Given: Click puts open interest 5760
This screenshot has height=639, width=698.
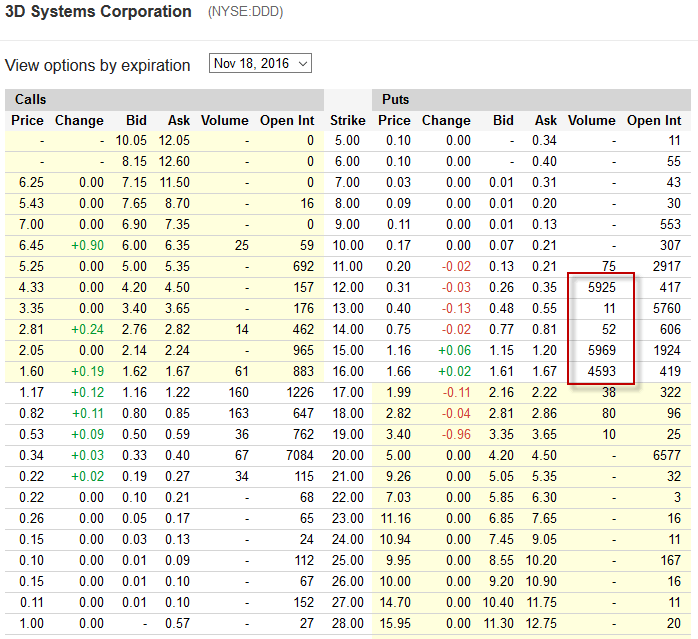Looking at the screenshot, I should click(x=667, y=309).
